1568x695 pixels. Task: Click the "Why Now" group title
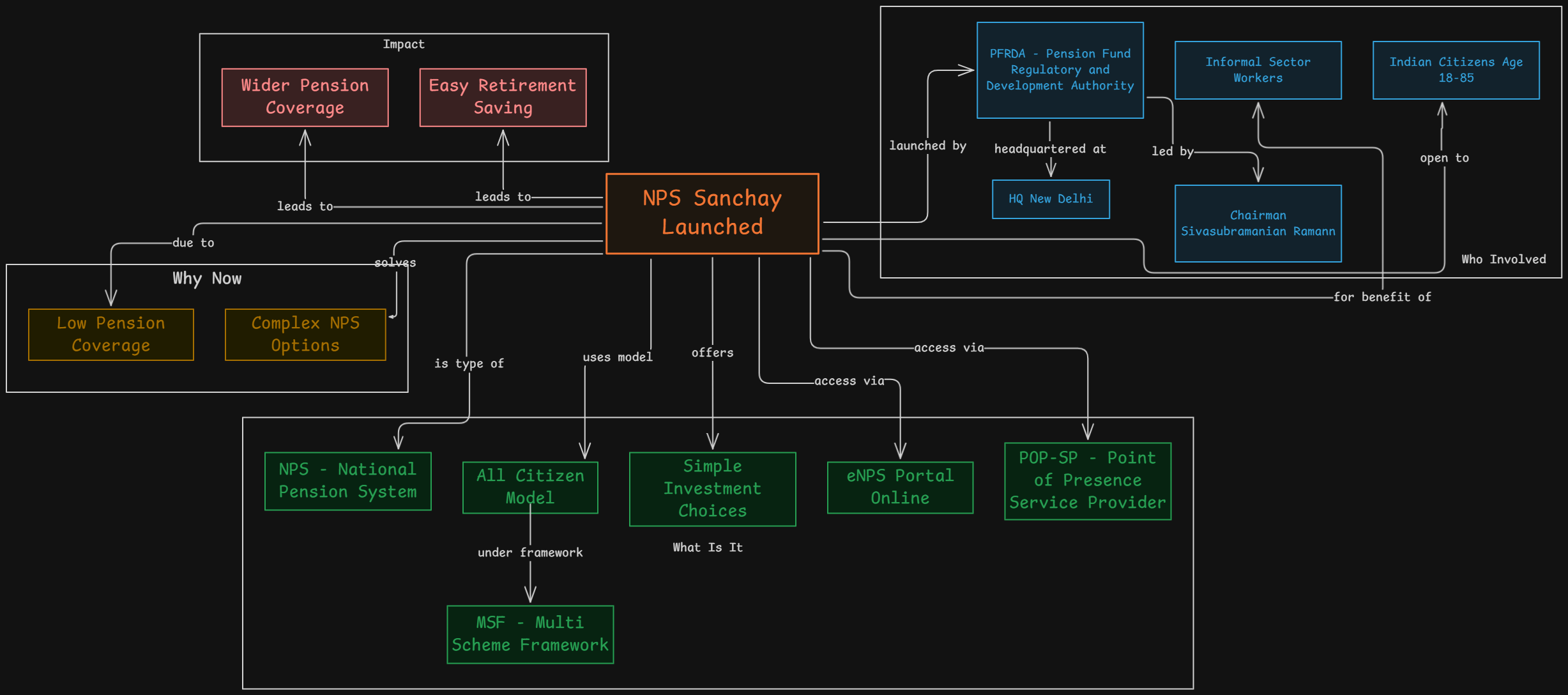207,279
